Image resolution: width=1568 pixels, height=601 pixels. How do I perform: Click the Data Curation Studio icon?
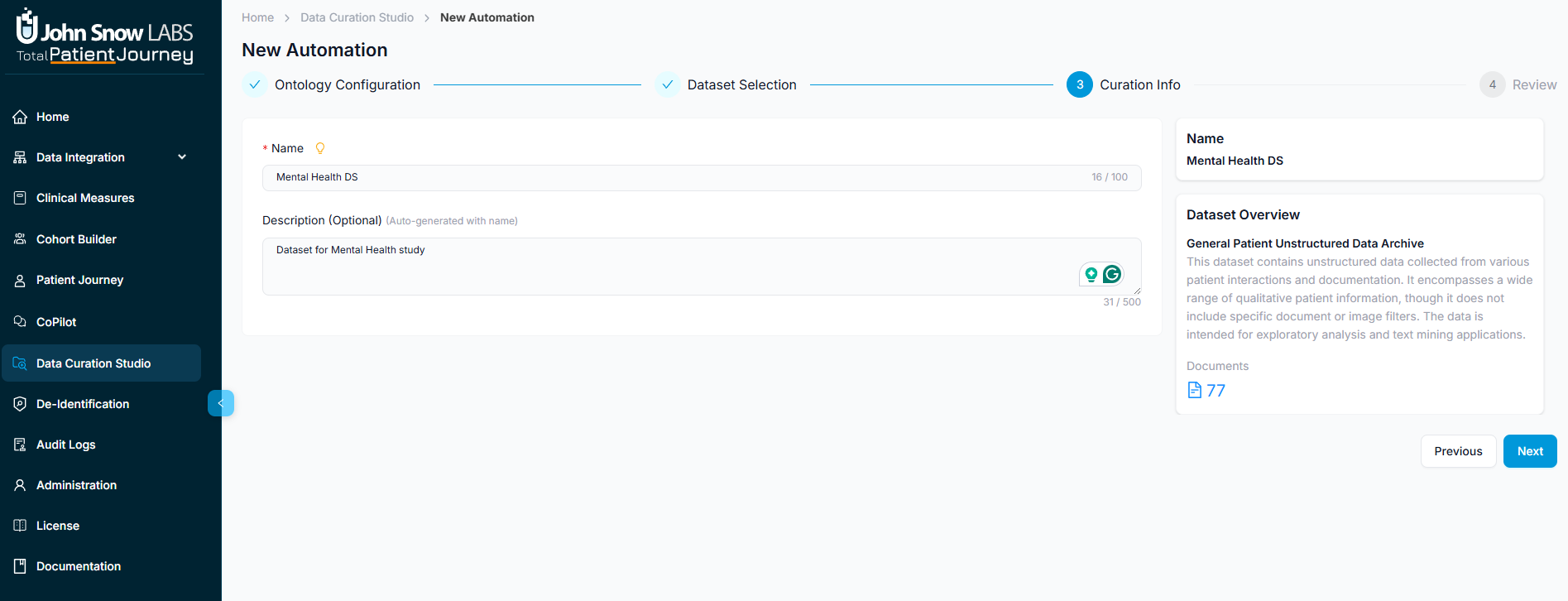[x=20, y=363]
